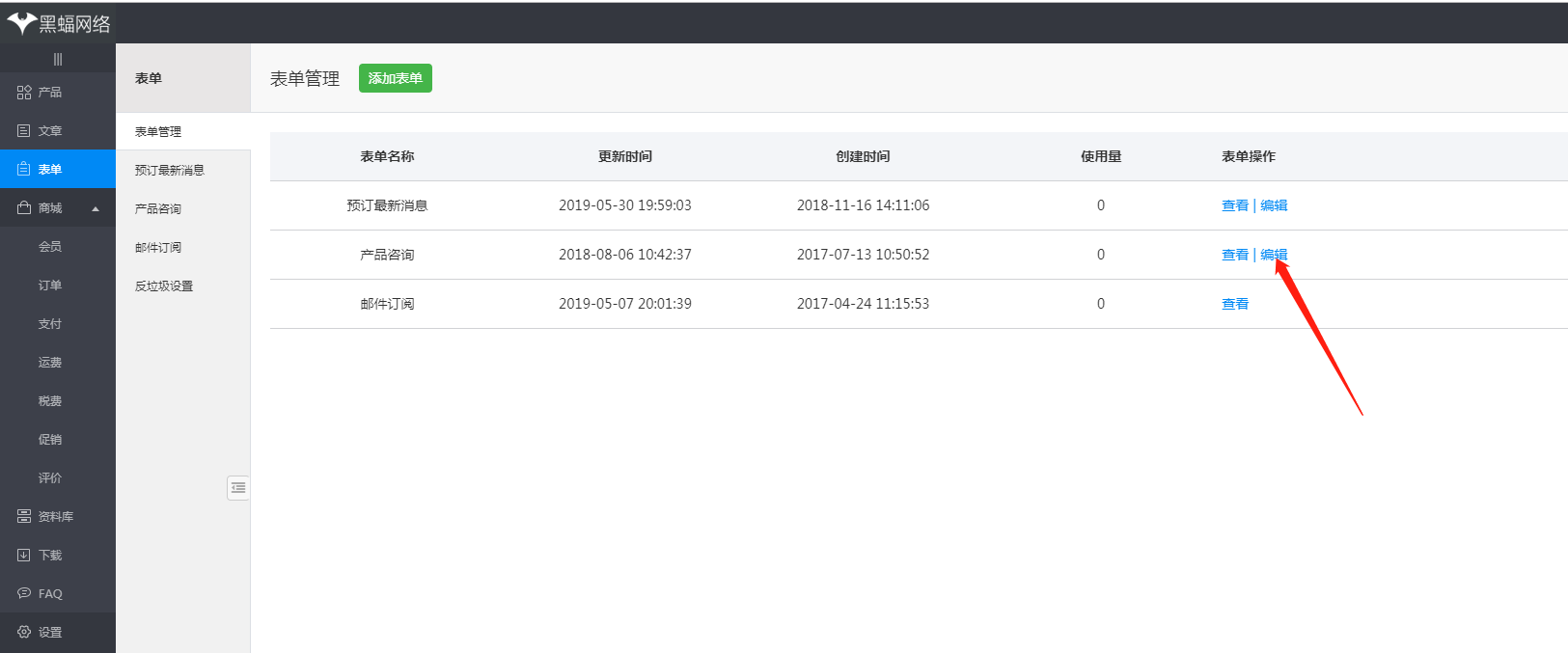Click the 文章 sidebar icon
Image resolution: width=1568 pixels, height=653 pixels.
pyautogui.click(x=24, y=131)
